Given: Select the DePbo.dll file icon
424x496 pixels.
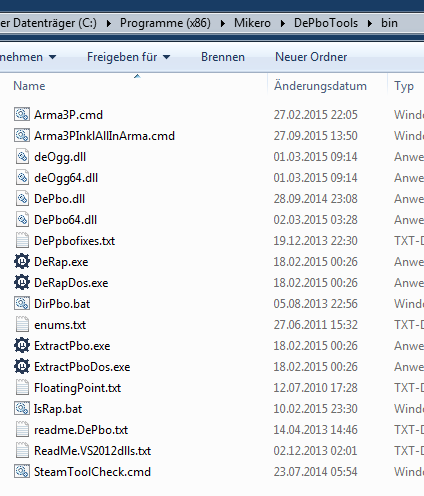Looking at the screenshot, I should pos(22,199).
